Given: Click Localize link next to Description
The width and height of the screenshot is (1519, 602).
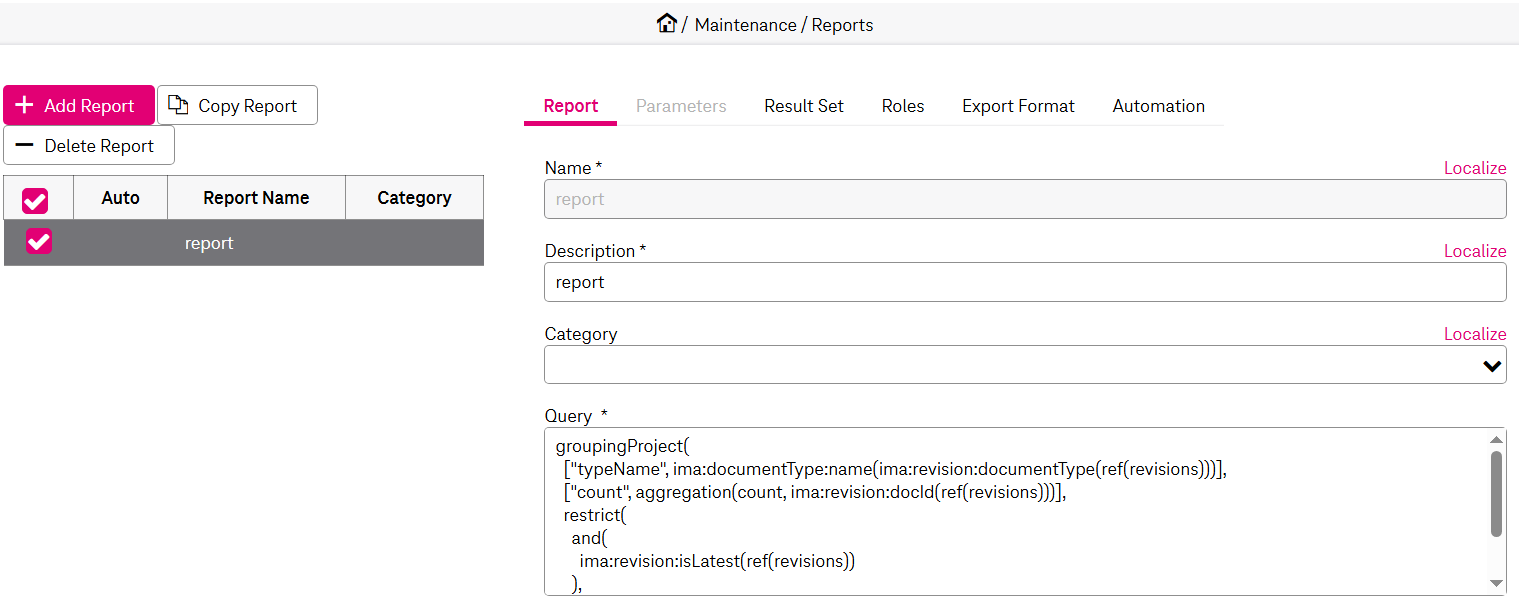Looking at the screenshot, I should 1475,251.
